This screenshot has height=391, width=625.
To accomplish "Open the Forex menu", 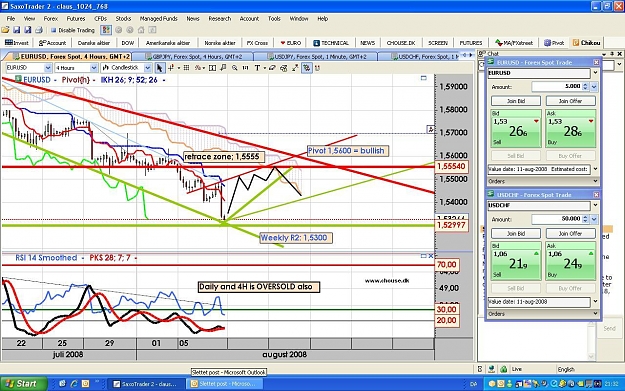I will [51, 19].
